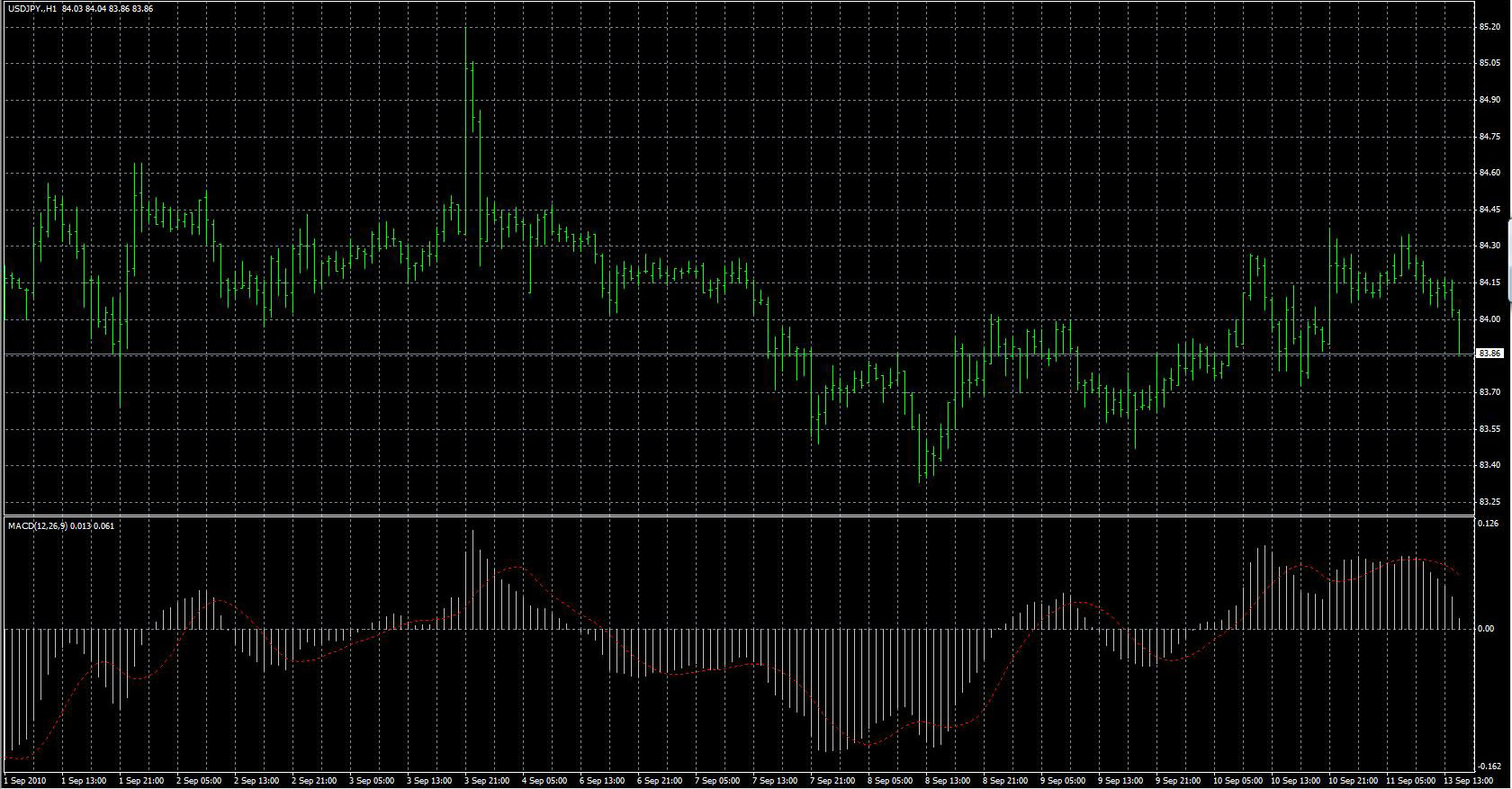Click the 84.45 price axis label

pos(1489,210)
